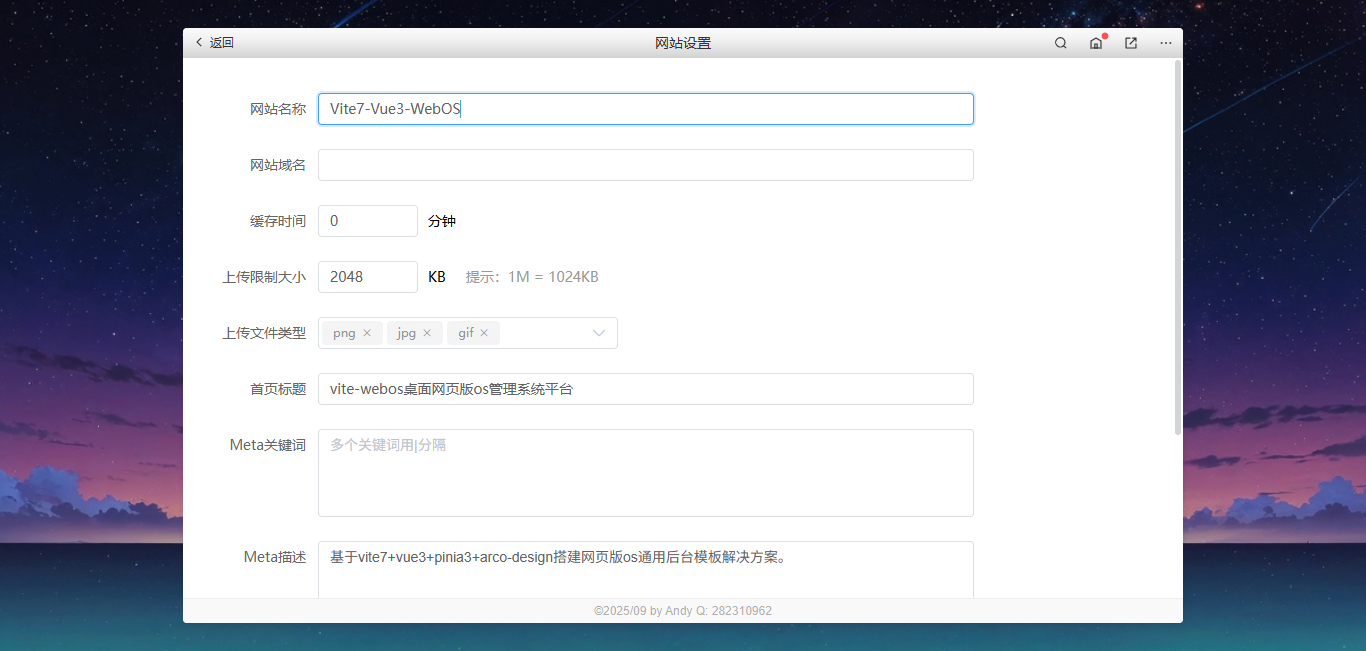This screenshot has height=651, width=1366.
Task: Remove the png file type tag
Action: click(367, 333)
